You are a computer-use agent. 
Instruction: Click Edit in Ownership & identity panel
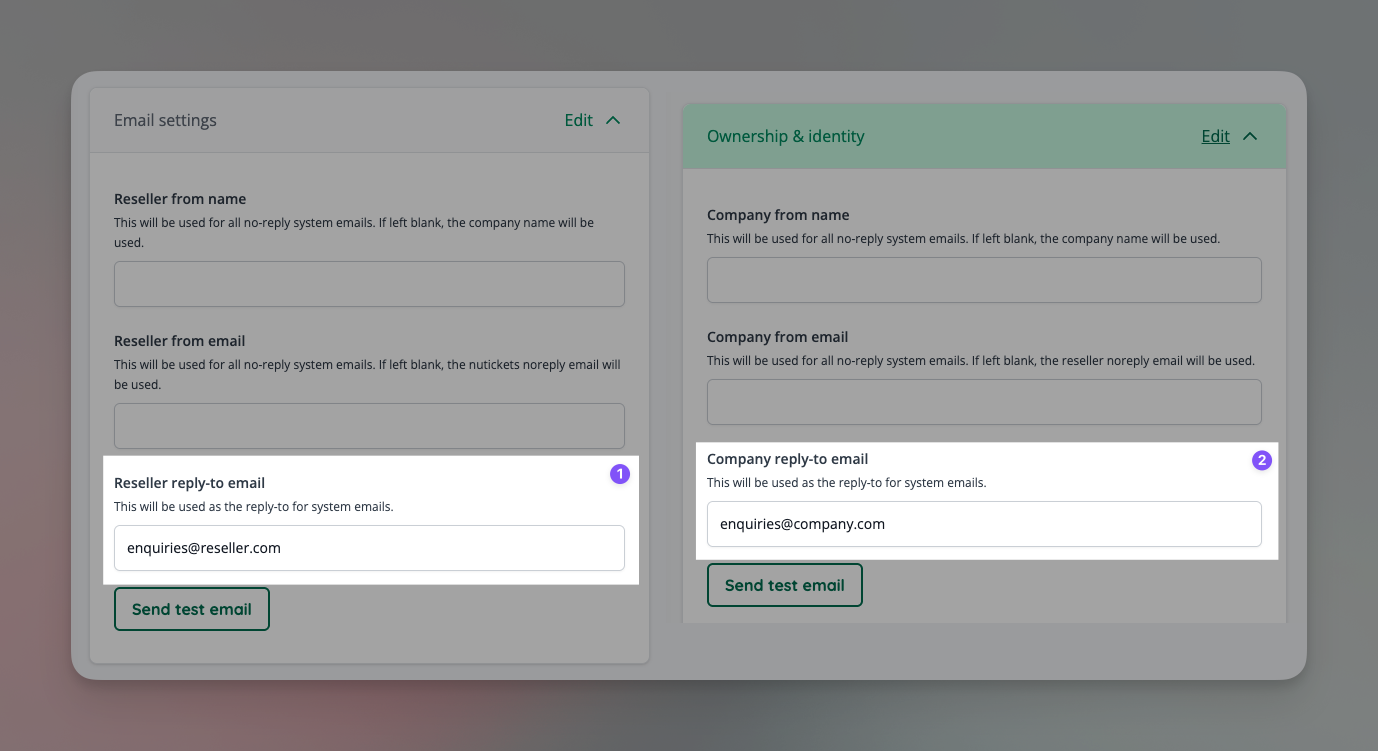[x=1215, y=136]
